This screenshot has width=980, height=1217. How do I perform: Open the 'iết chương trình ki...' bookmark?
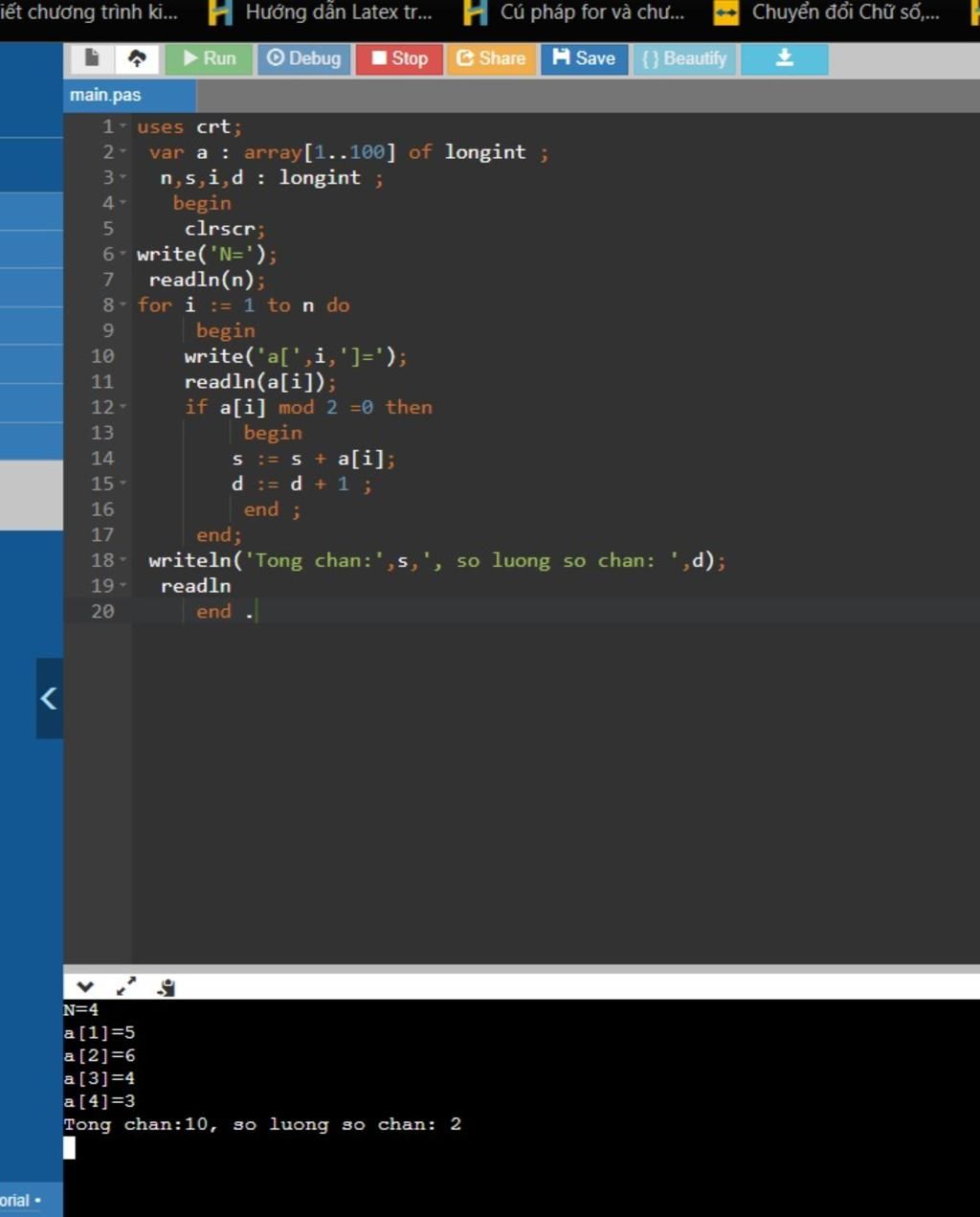(89, 12)
